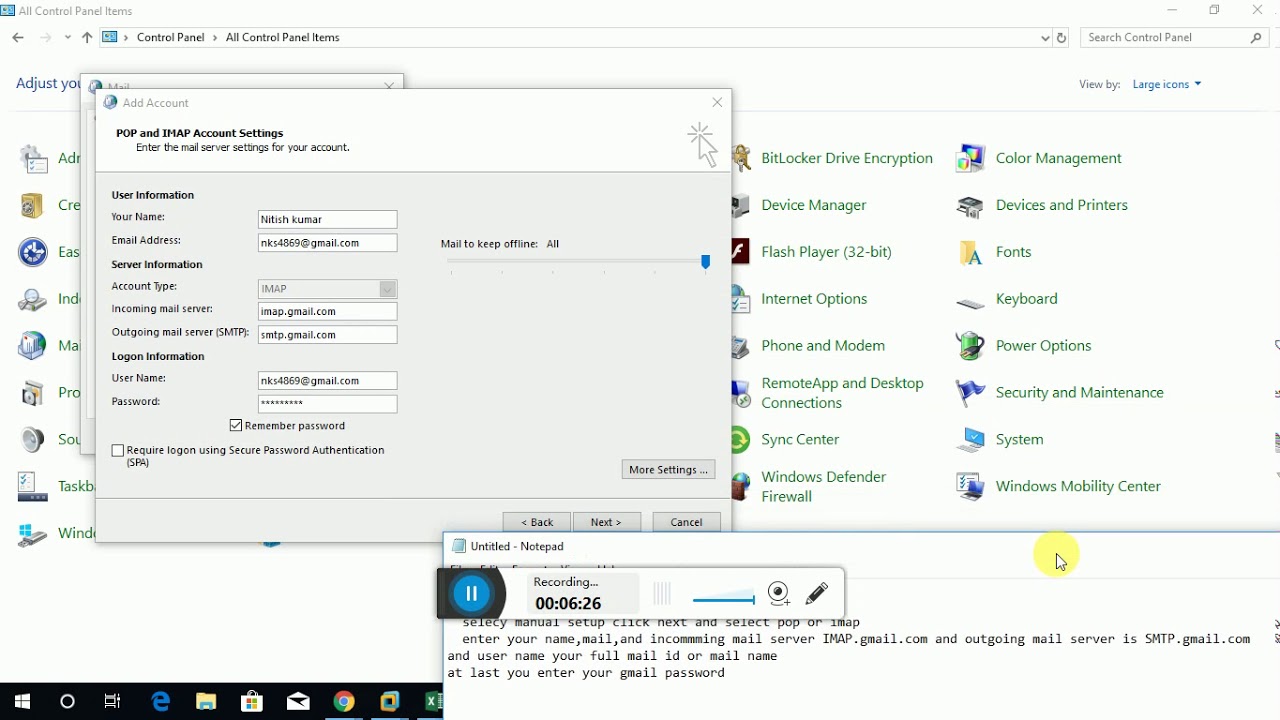
Task: Click the Incoming mail server field
Action: tap(327, 312)
